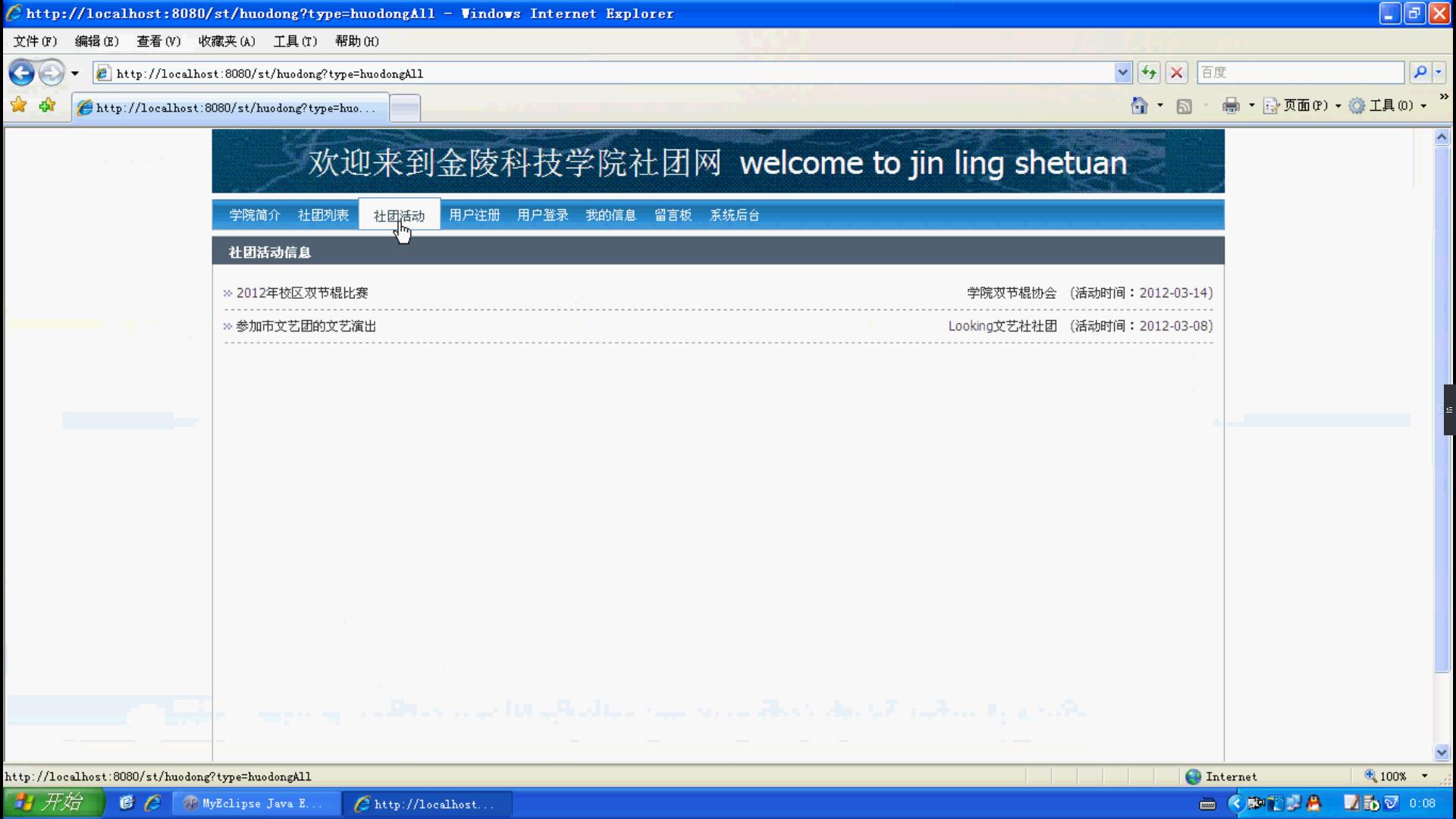
Task: Click the side panel handle on right edge
Action: click(1449, 409)
